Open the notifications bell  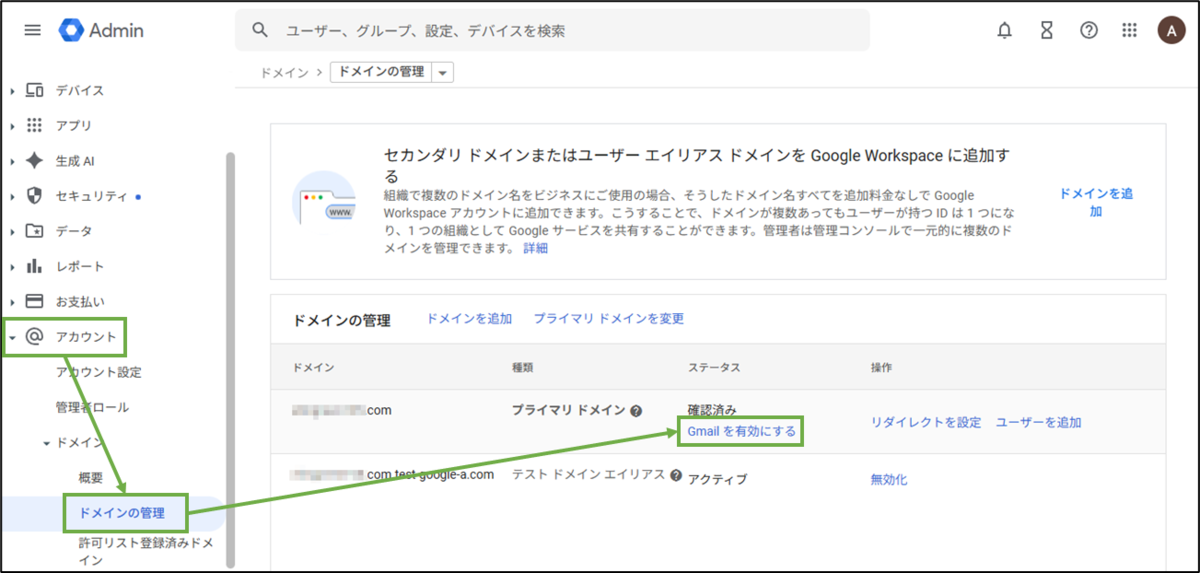1005,30
